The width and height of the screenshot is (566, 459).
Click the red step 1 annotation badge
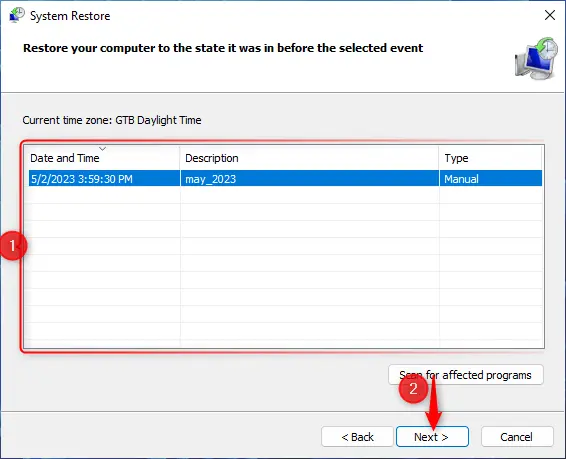point(13,246)
